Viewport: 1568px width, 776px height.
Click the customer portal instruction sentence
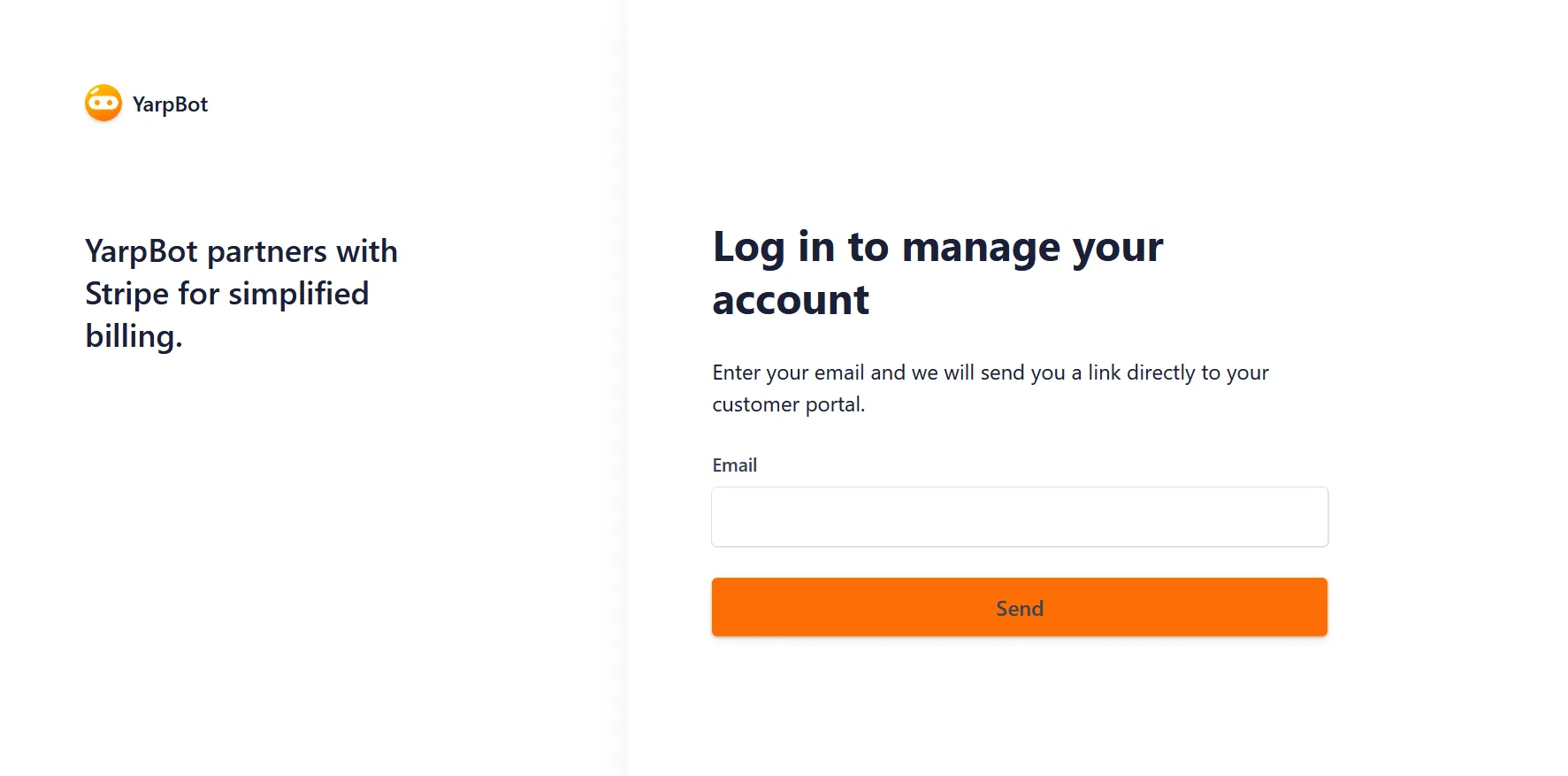pyautogui.click(x=990, y=388)
